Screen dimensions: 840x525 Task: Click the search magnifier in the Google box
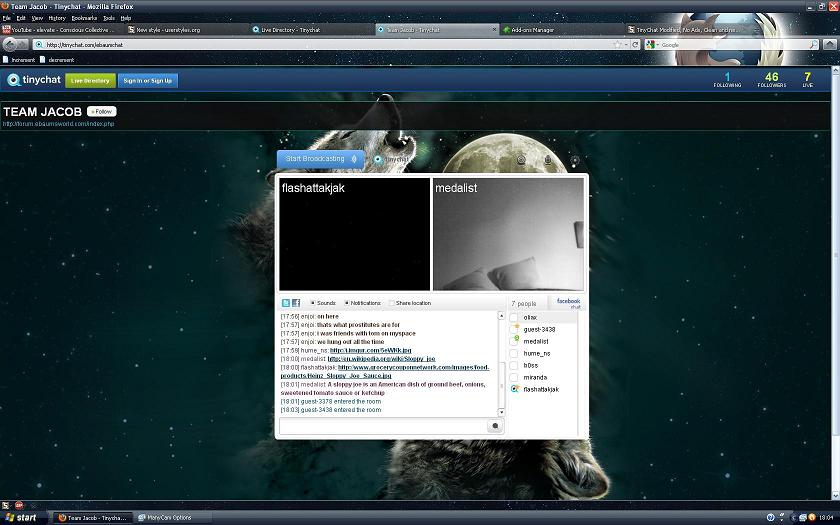click(x=813, y=45)
